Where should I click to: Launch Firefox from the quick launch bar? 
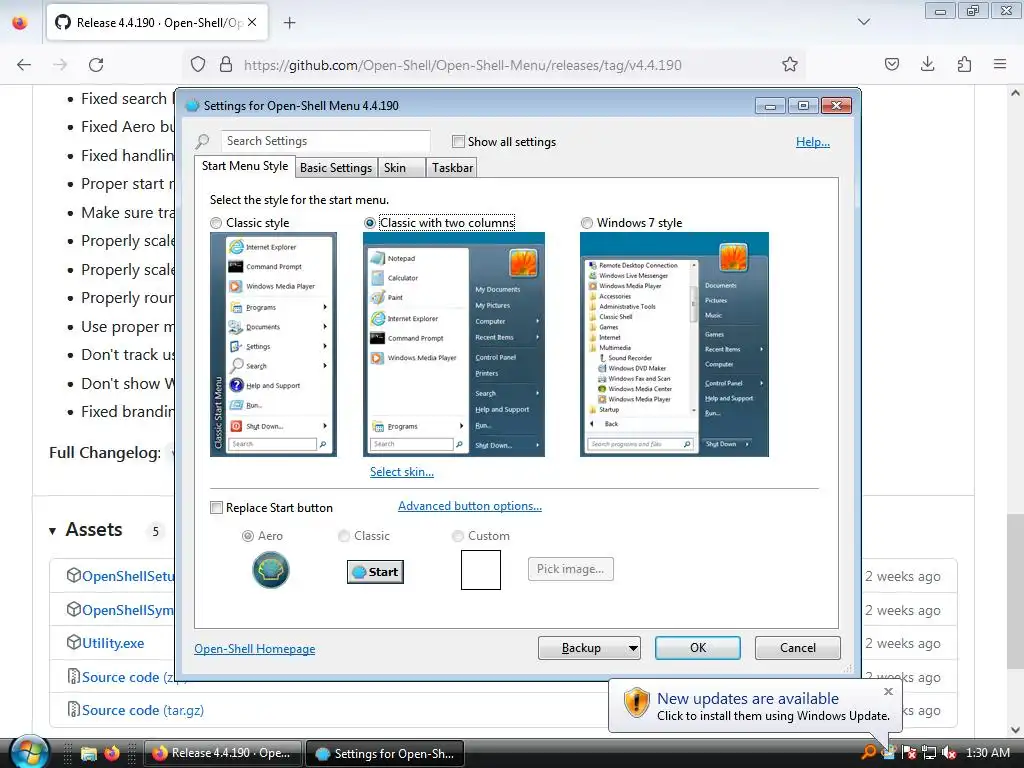click(112, 753)
